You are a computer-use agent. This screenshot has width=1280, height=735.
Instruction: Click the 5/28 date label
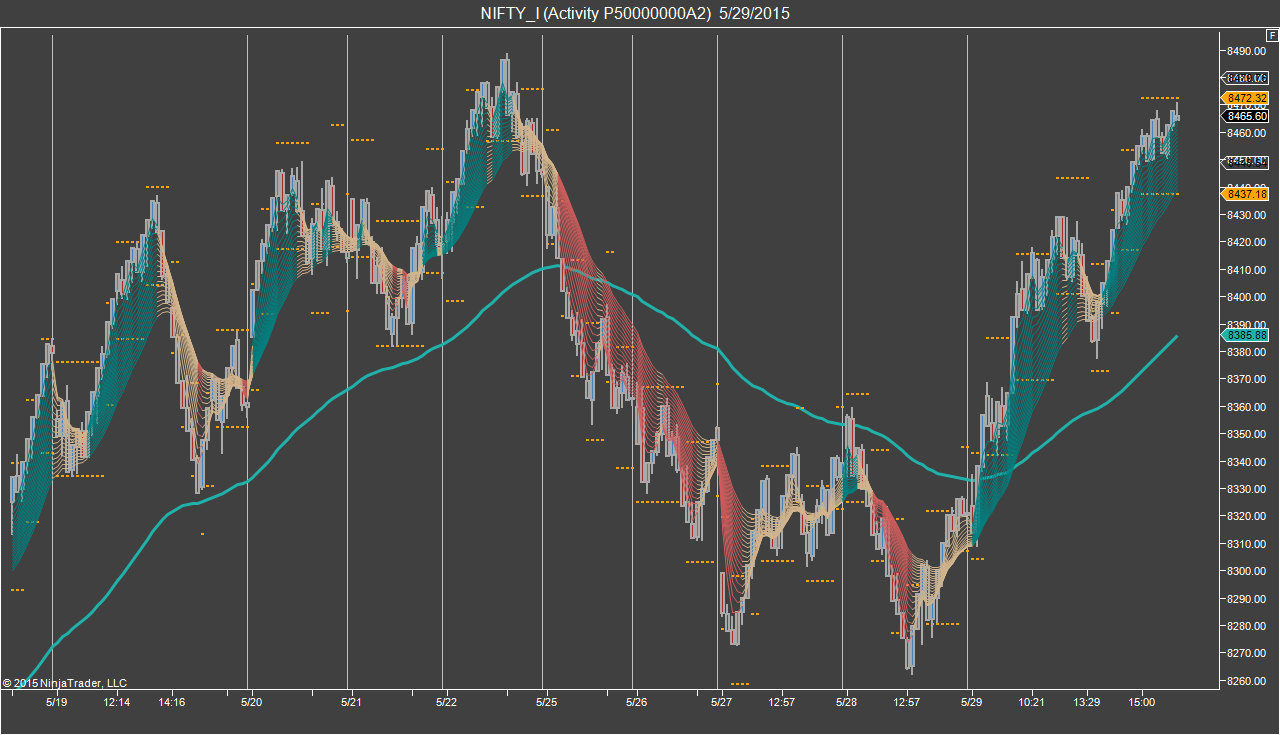846,703
